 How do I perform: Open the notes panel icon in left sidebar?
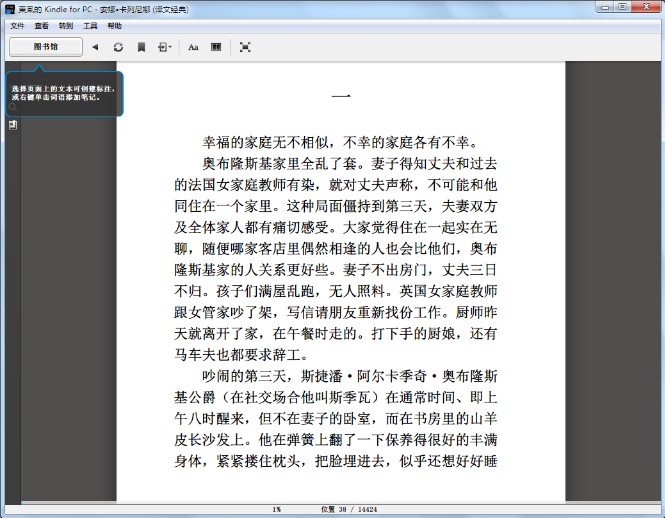point(14,125)
